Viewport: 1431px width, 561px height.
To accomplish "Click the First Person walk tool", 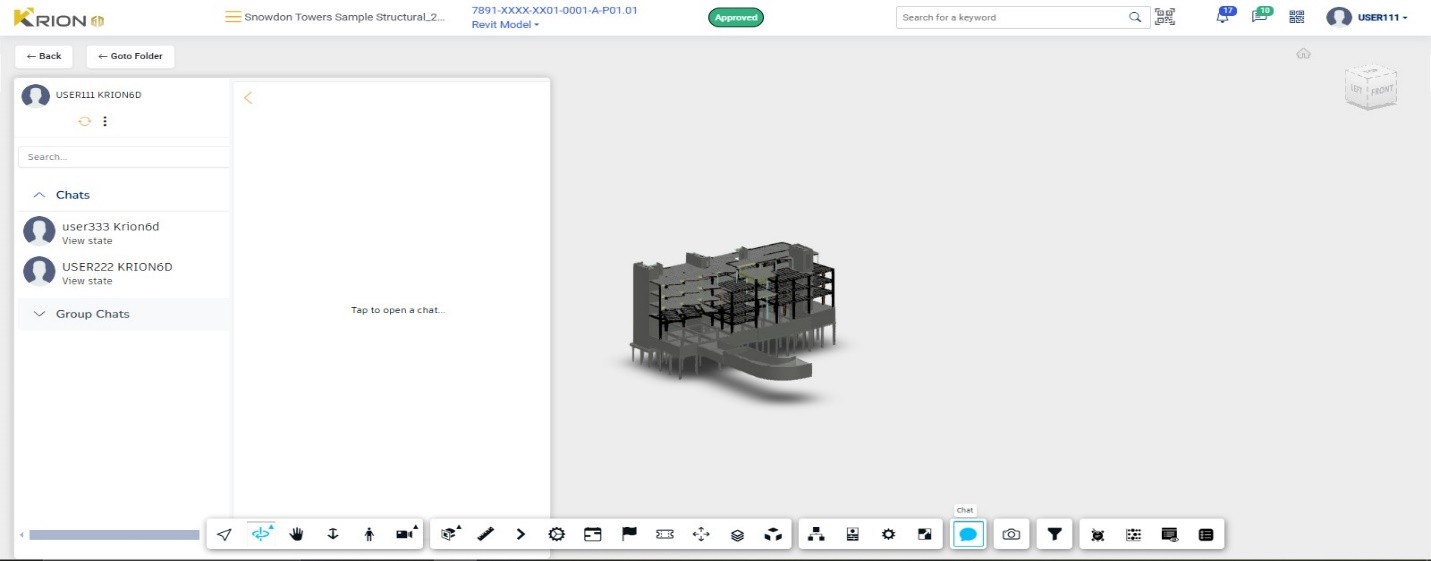I will pyautogui.click(x=369, y=535).
